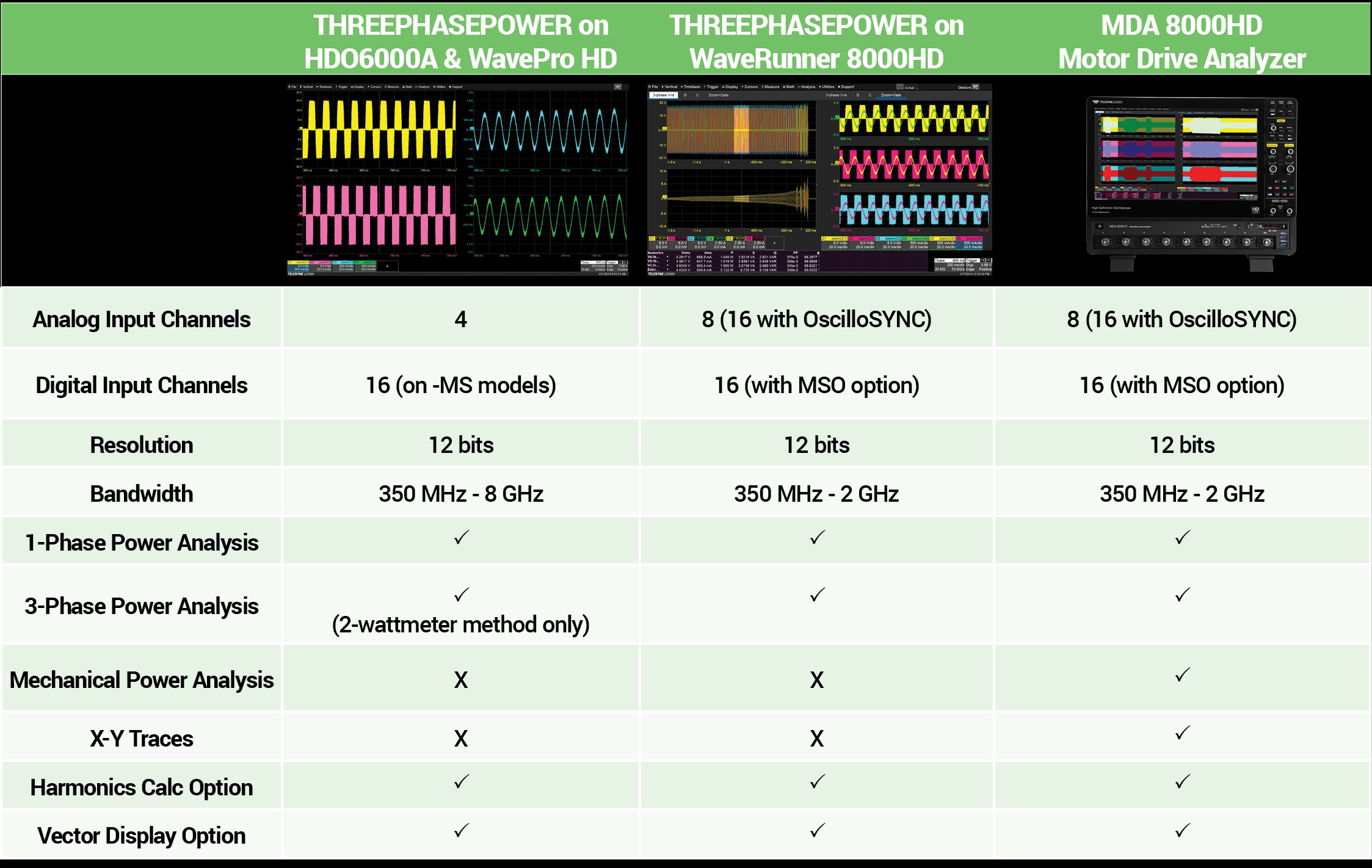Select the 'X-Y Traces' row label
Image resolution: width=1372 pixels, height=868 pixels.
(x=142, y=739)
